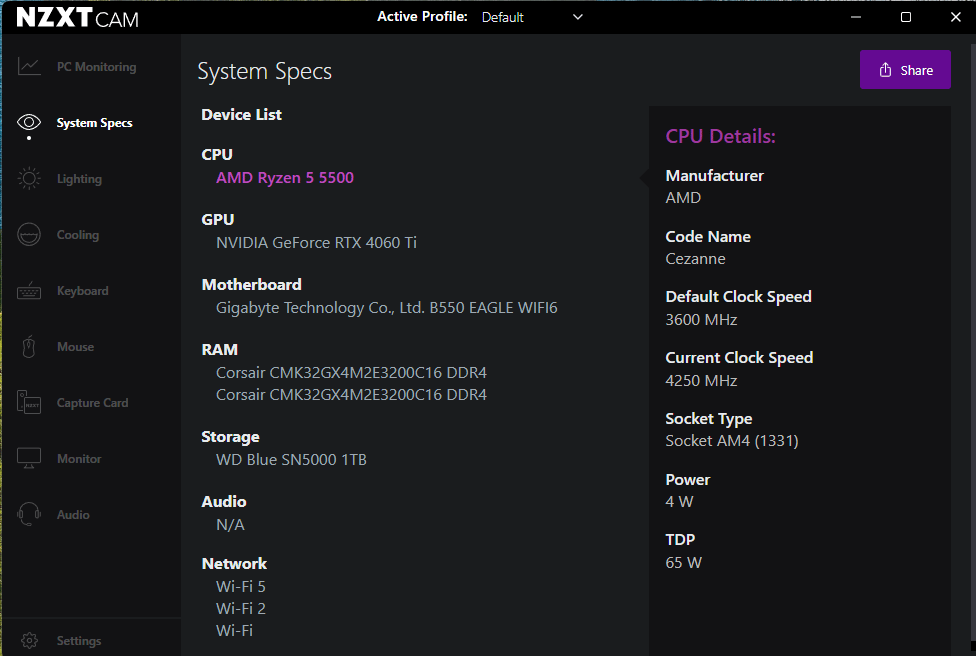
Task: Click the Socket AM4 (1331) value
Action: pos(732,441)
